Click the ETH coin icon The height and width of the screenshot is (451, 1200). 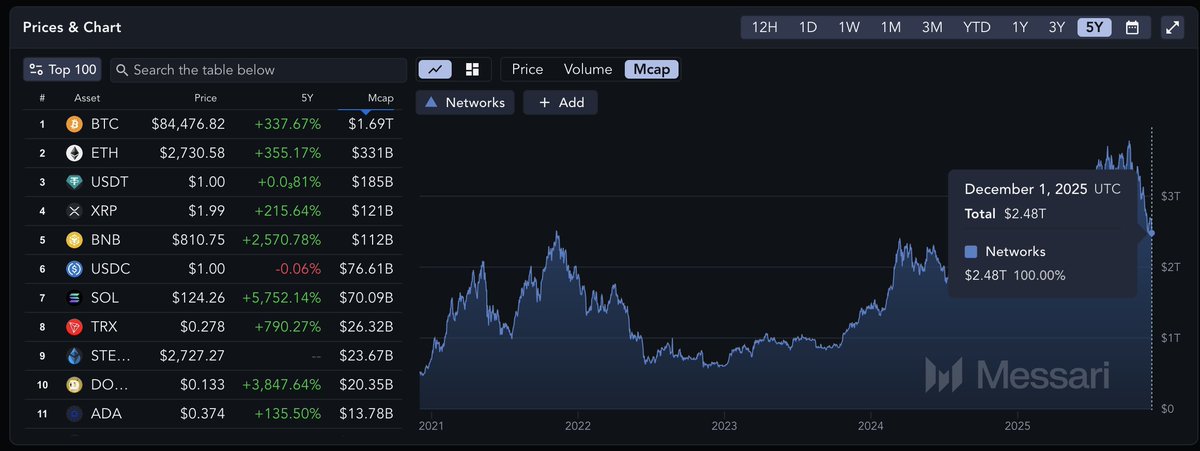(73, 153)
